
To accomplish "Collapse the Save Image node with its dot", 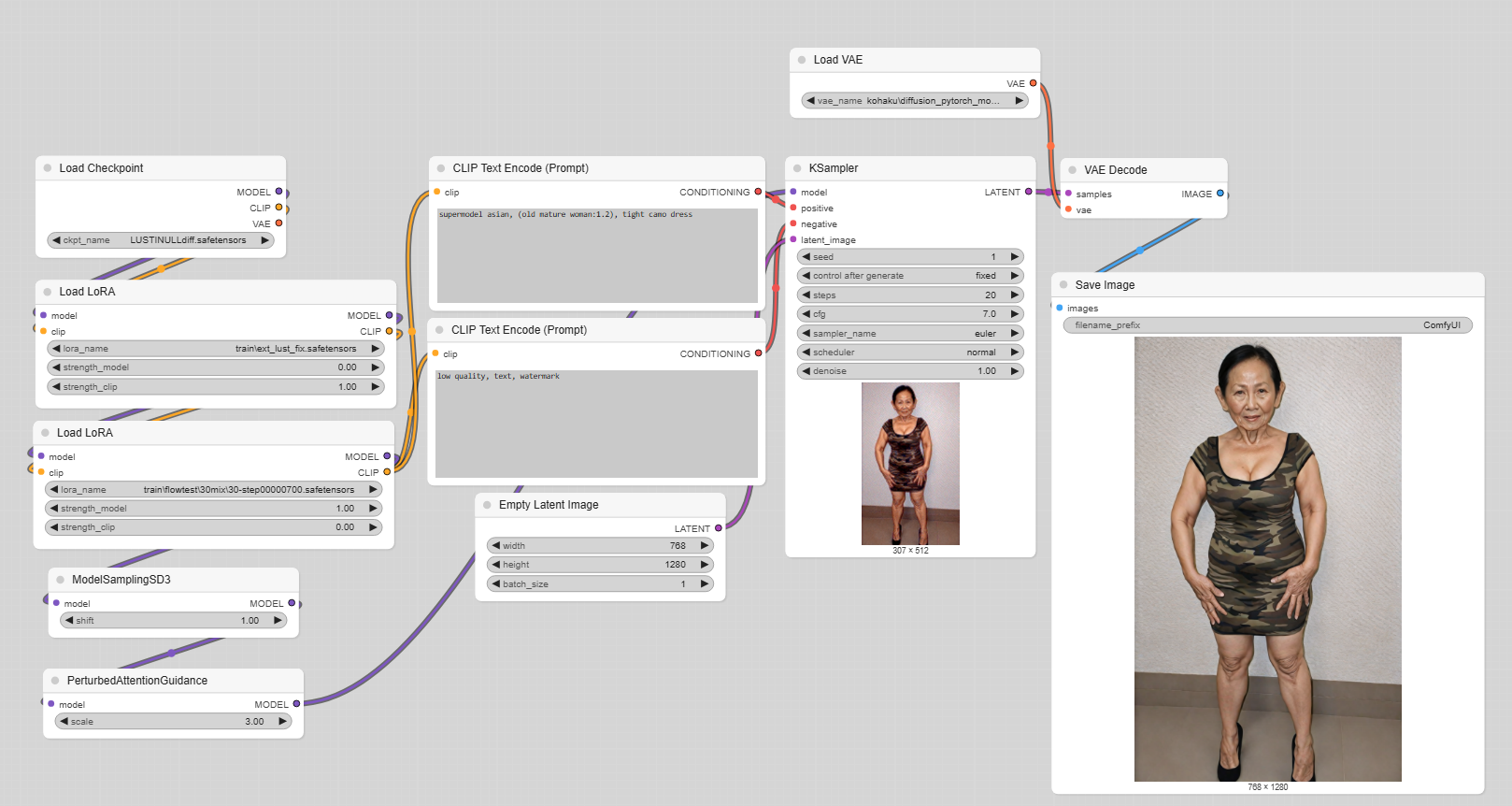I will [x=1063, y=285].
